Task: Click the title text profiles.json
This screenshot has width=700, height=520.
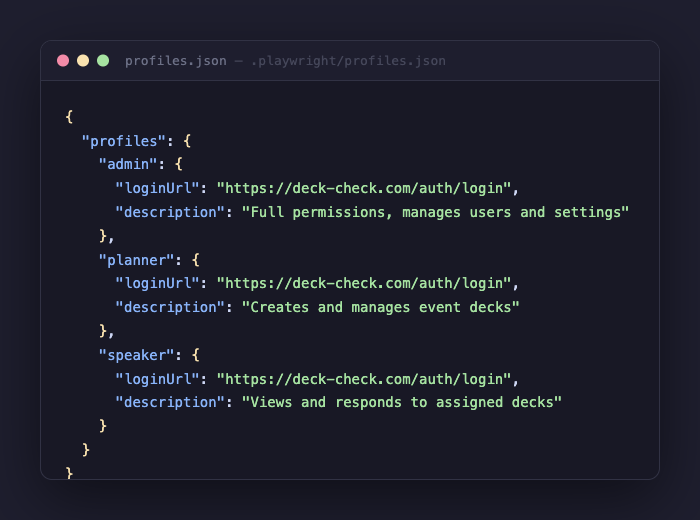Action: click(x=175, y=61)
